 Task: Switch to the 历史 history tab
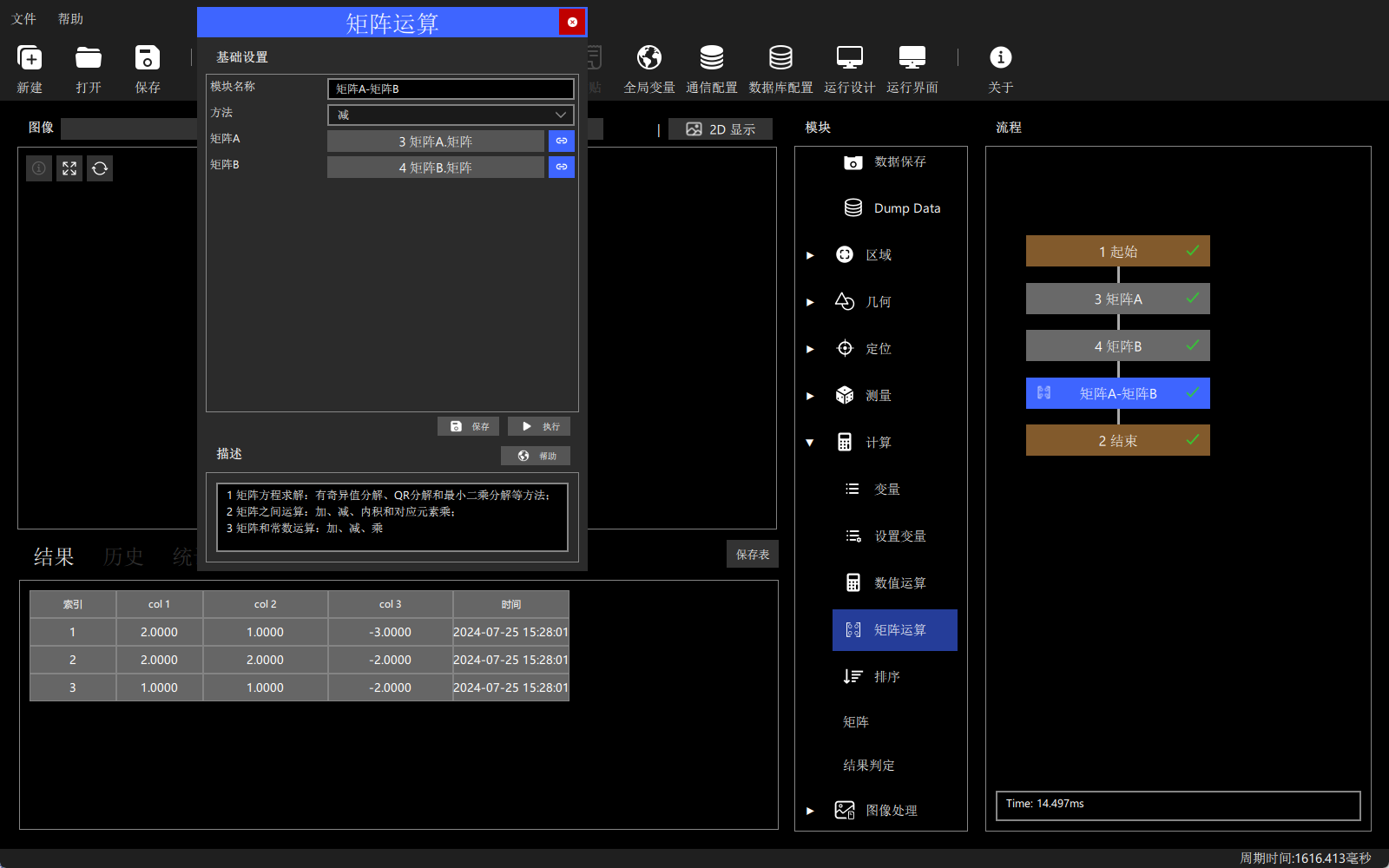pyautogui.click(x=123, y=556)
